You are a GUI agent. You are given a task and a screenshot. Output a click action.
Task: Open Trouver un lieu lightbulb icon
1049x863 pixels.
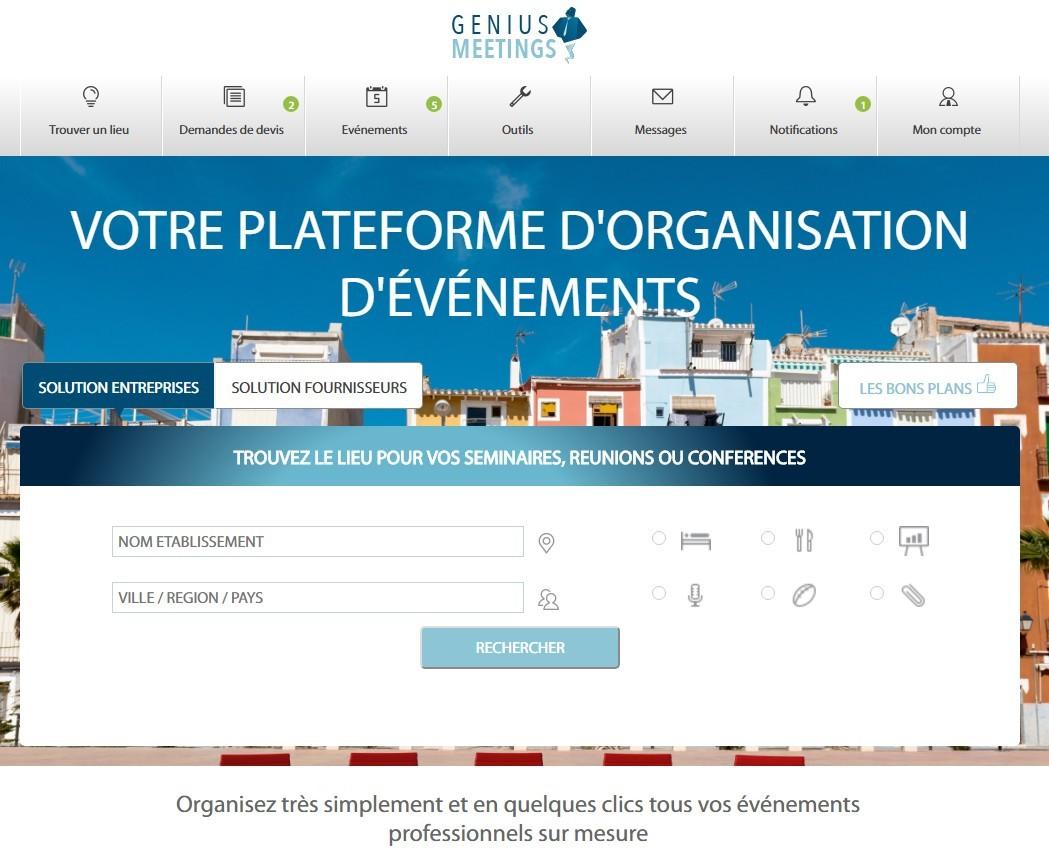pyautogui.click(x=90, y=96)
